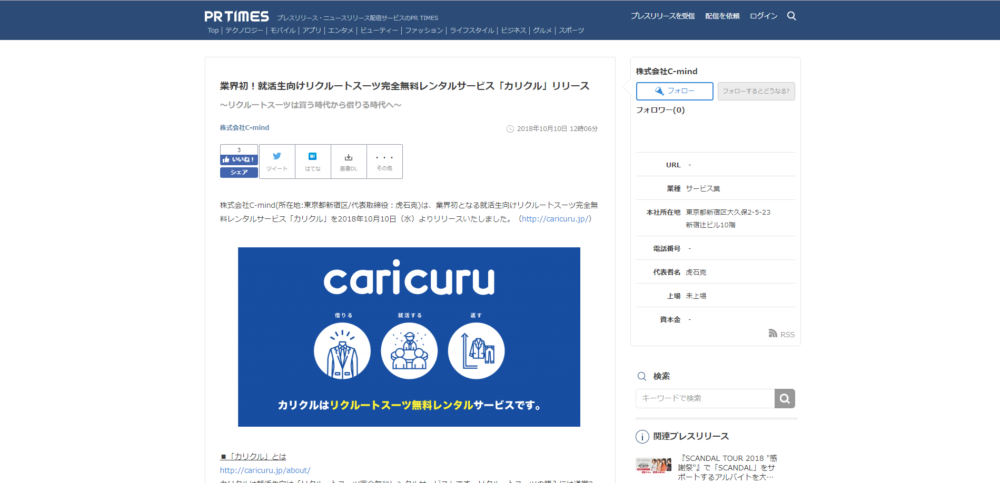Click プレスリリースを受信 link
The height and width of the screenshot is (483, 1000).
click(x=663, y=16)
